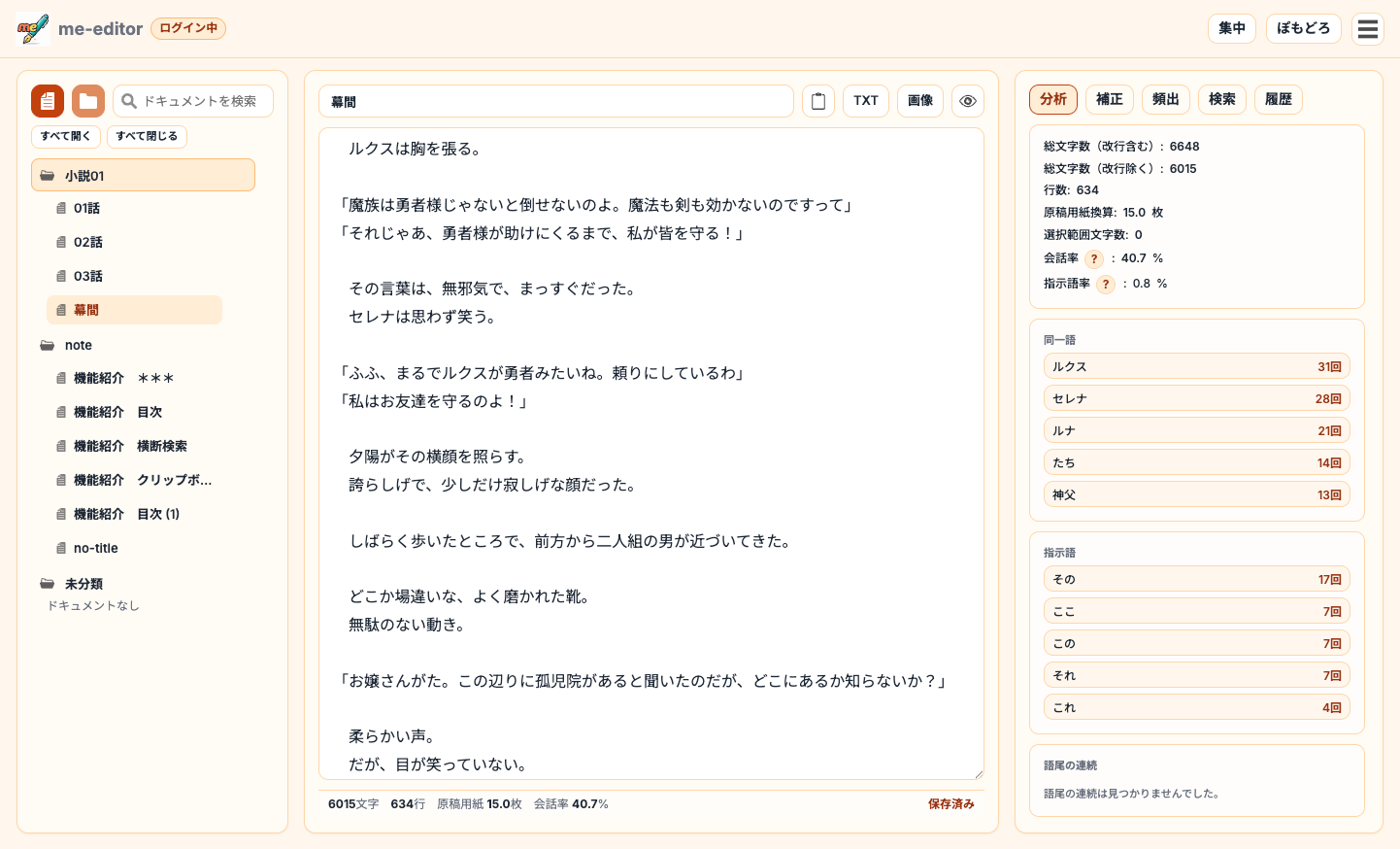Click the me-editor logo
Image resolution: width=1400 pixels, height=849 pixels.
click(32, 28)
